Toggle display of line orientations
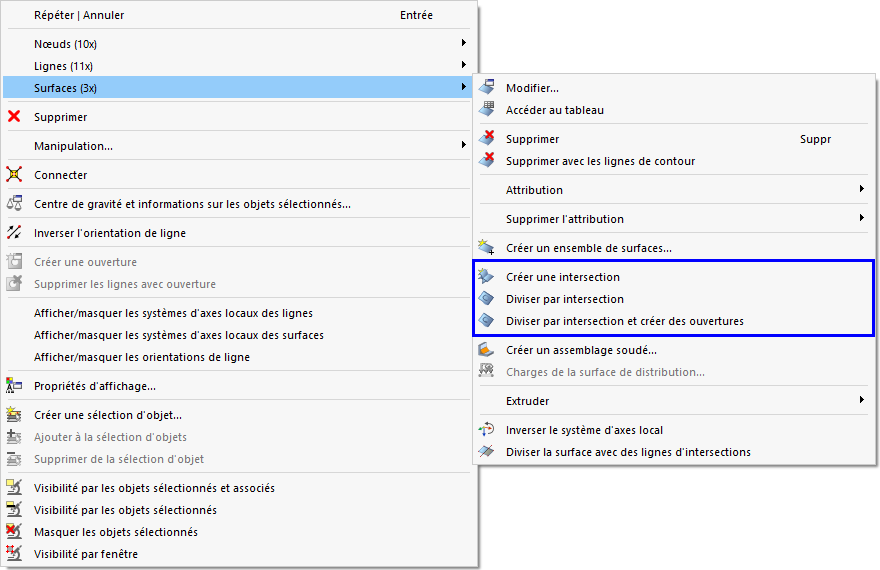The width and height of the screenshot is (880, 570). [x=142, y=357]
